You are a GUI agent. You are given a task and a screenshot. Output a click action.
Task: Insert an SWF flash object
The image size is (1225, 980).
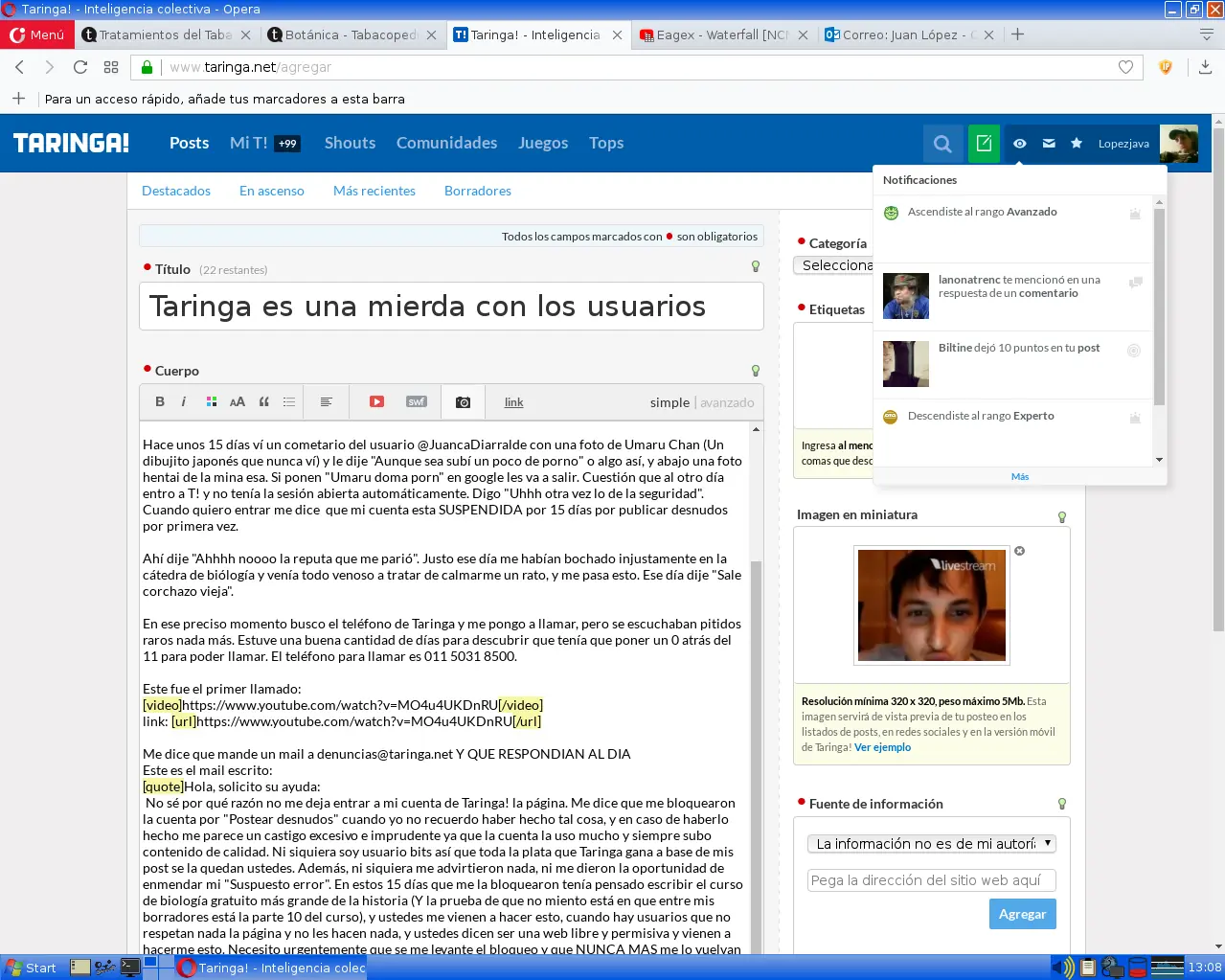tap(417, 402)
